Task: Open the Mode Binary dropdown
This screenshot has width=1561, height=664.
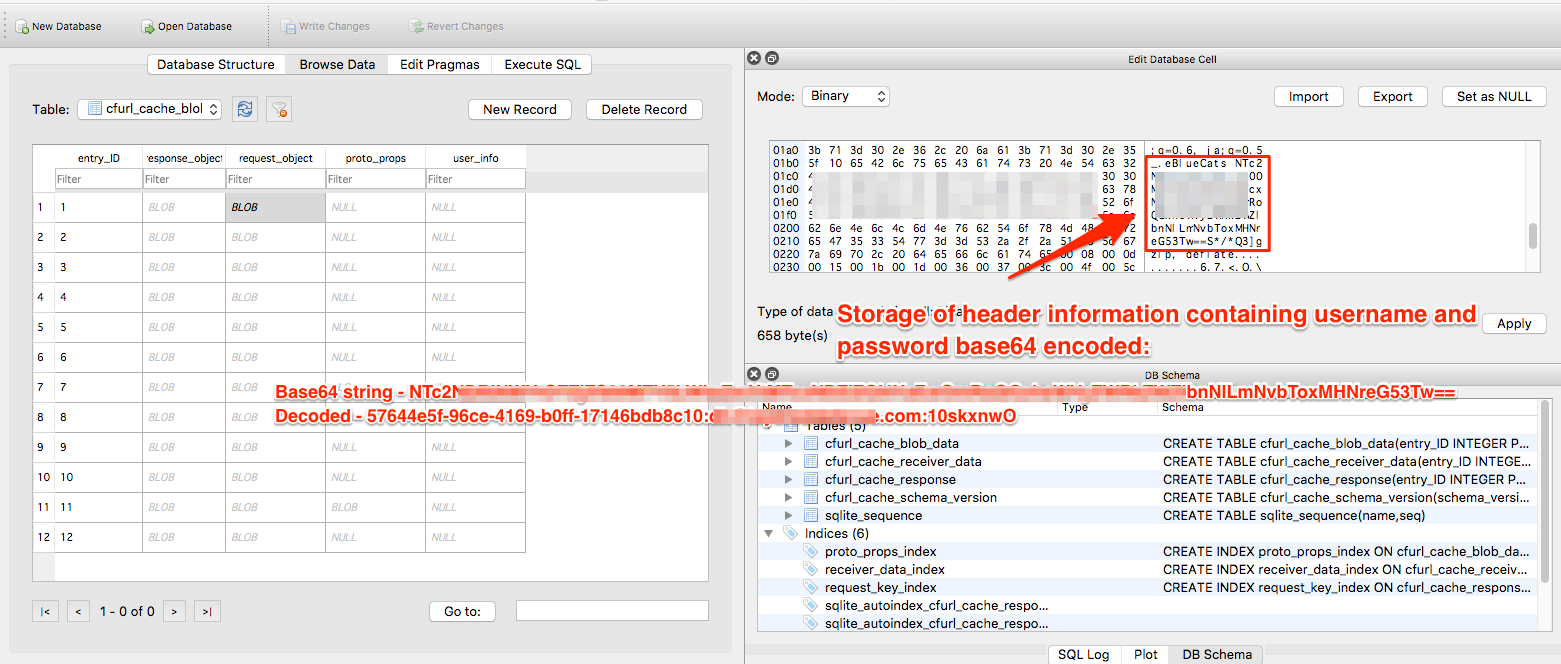Action: point(845,96)
